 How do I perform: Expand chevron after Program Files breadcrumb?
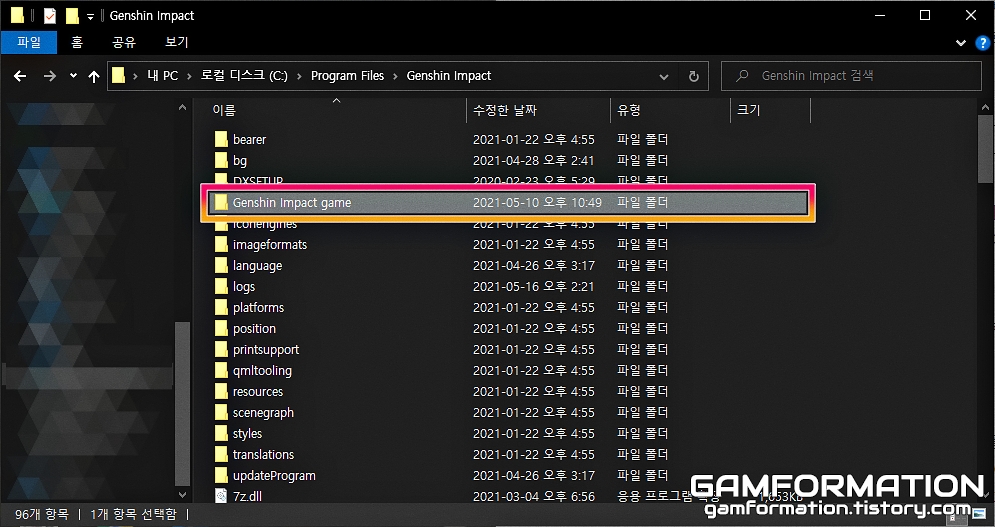(395, 76)
